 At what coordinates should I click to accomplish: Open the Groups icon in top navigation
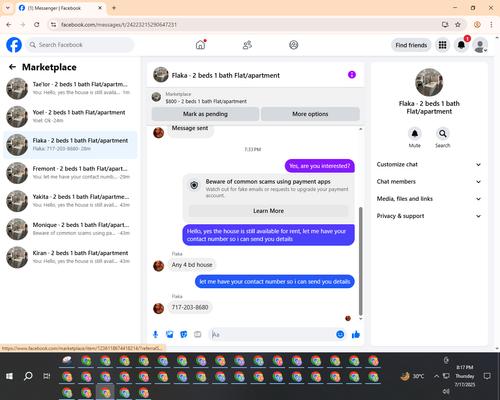pyautogui.click(x=294, y=45)
